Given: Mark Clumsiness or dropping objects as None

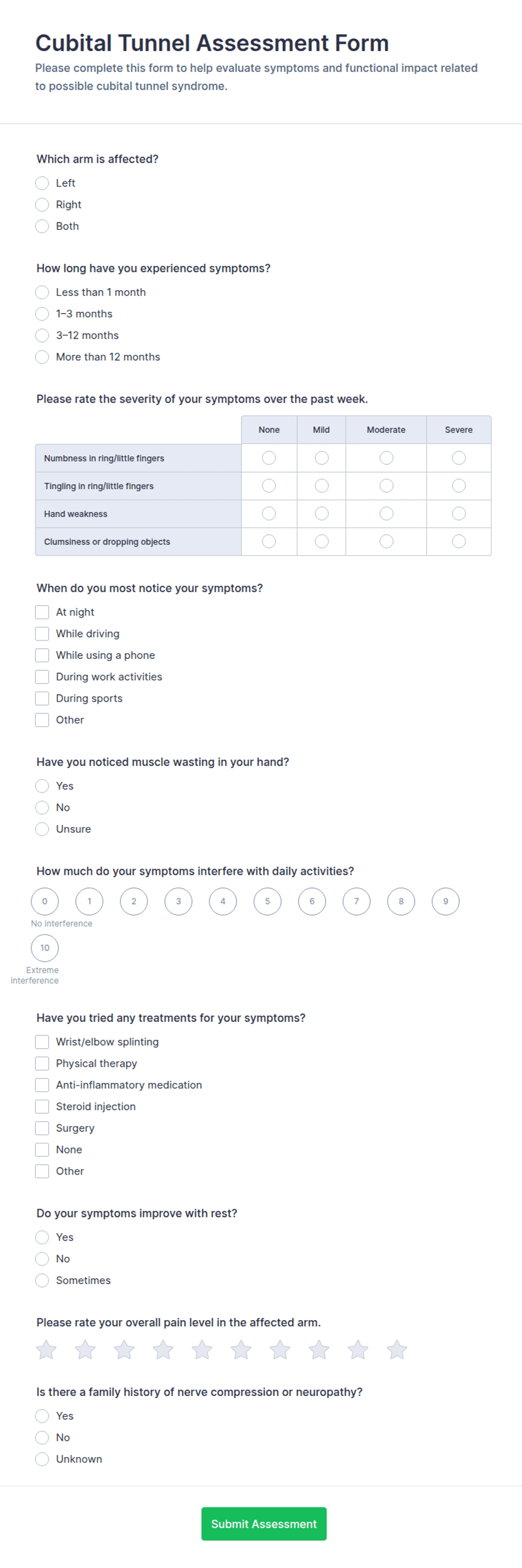Looking at the screenshot, I should tap(269, 541).
